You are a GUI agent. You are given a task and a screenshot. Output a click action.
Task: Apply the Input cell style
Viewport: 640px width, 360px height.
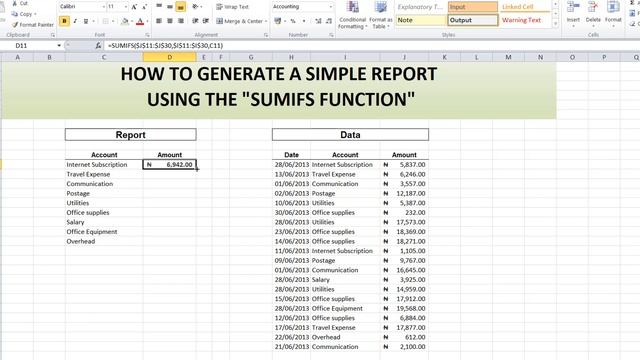click(473, 7)
